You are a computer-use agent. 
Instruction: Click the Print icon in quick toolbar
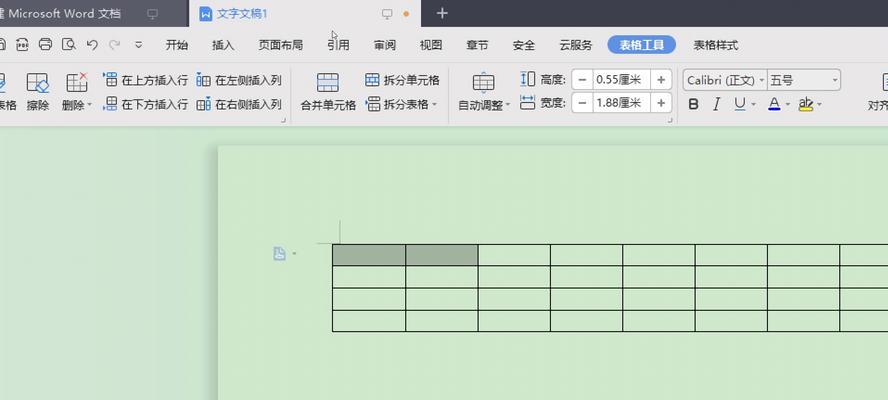click(x=45, y=45)
